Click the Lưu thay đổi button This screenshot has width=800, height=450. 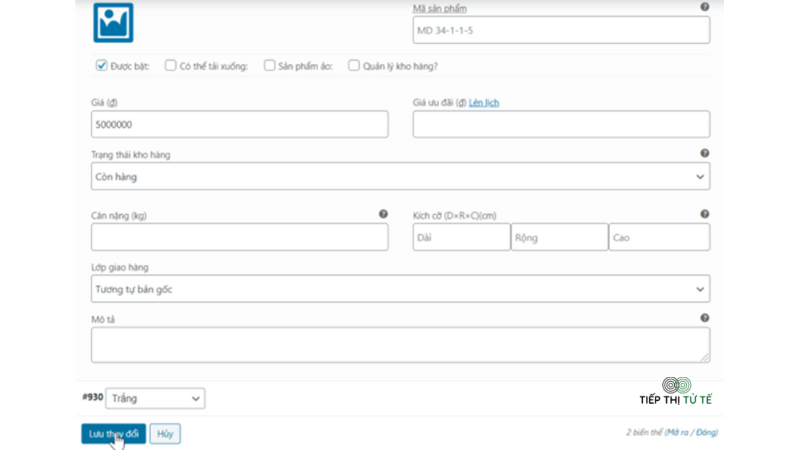click(x=113, y=434)
